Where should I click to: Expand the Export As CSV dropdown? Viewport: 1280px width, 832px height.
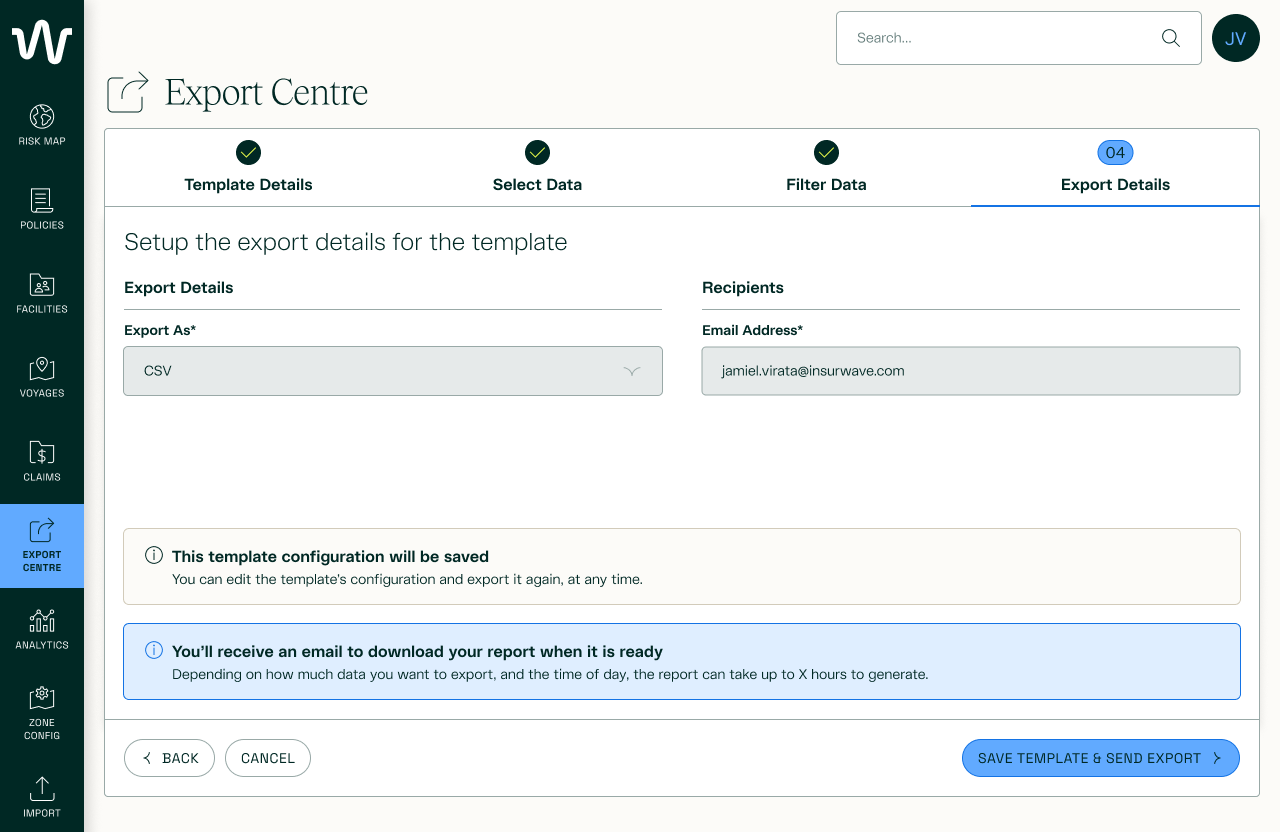point(393,371)
